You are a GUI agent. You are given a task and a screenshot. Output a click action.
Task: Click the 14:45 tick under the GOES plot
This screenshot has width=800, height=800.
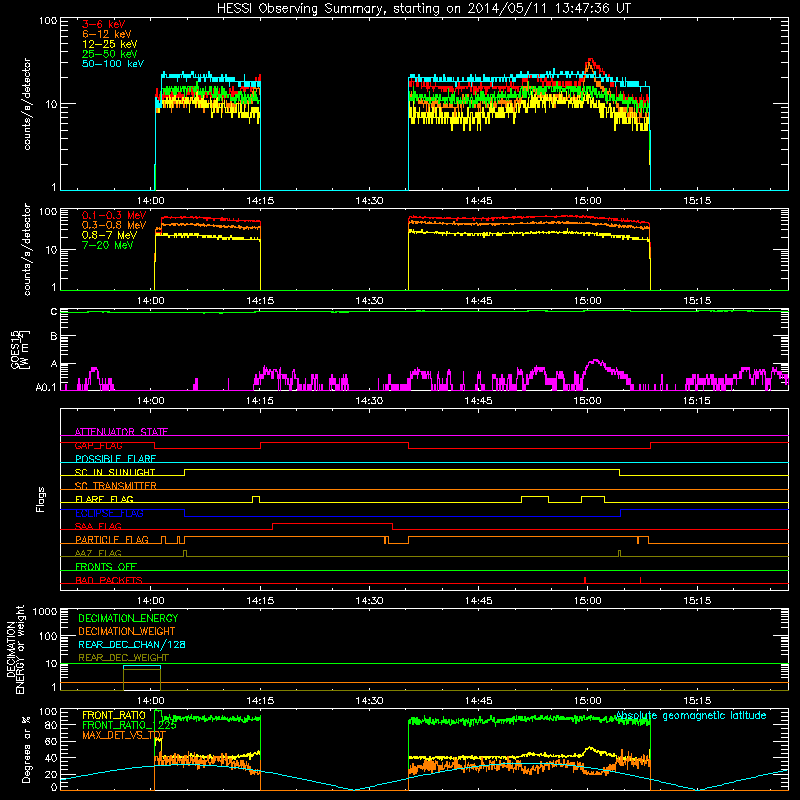coord(479,401)
